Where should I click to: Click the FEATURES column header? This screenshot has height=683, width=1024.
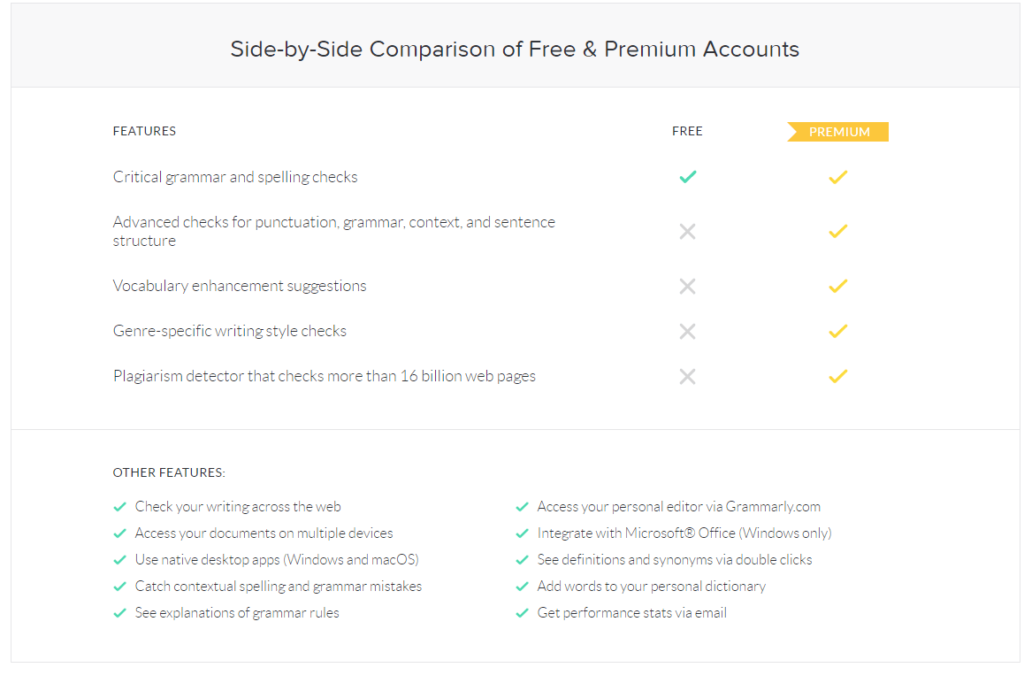click(144, 131)
